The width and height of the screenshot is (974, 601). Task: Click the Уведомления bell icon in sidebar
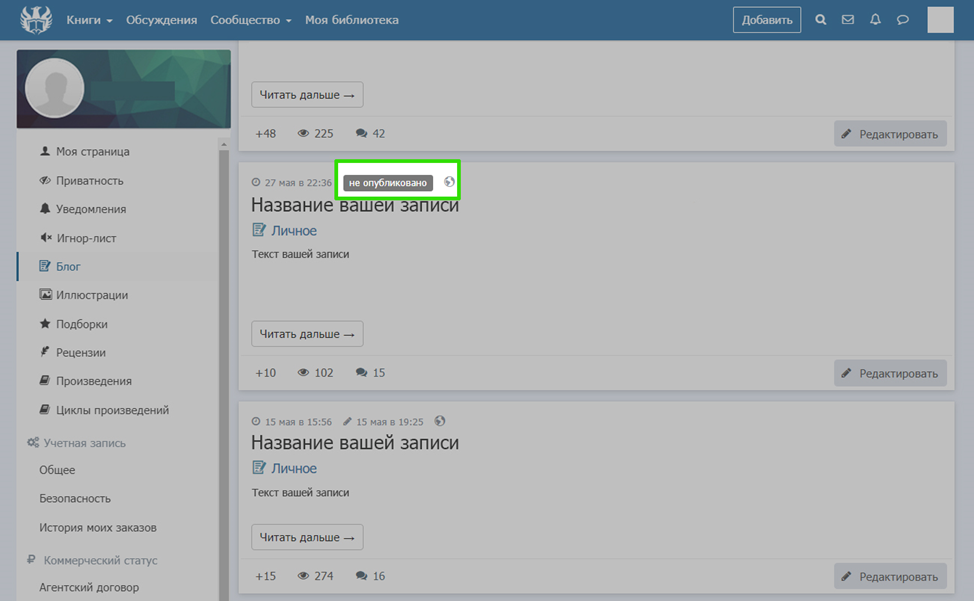(x=45, y=209)
